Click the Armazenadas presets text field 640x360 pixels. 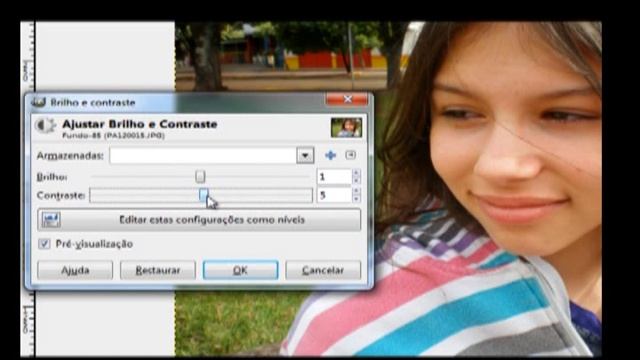203,156
